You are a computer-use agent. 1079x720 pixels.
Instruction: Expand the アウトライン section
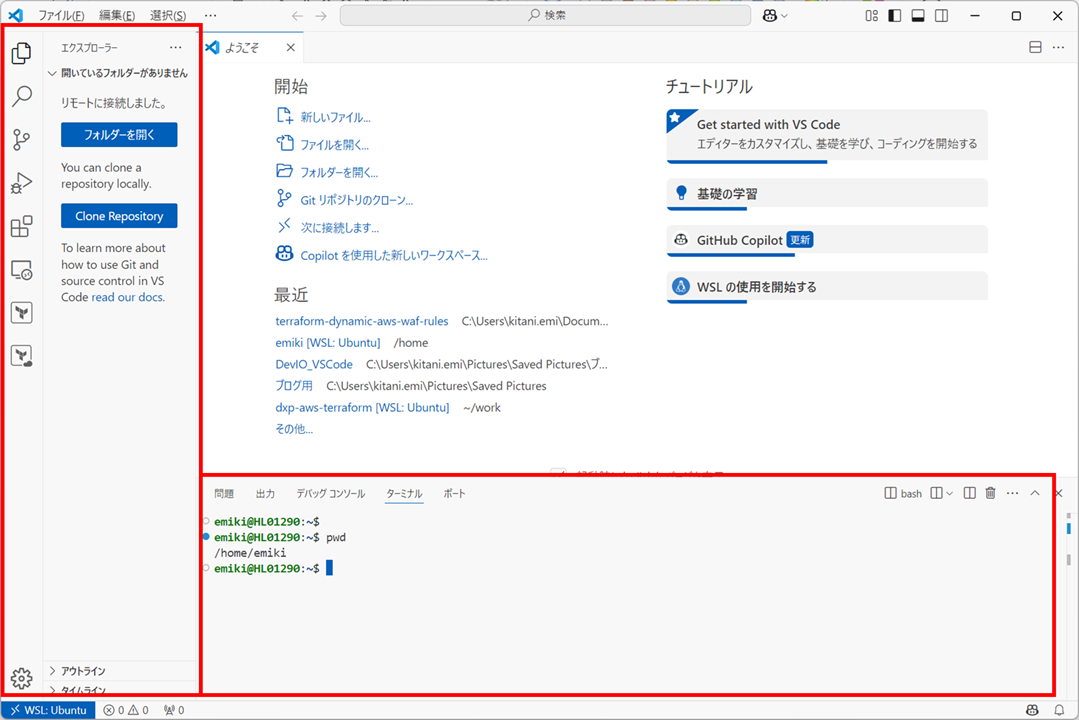tap(120, 670)
